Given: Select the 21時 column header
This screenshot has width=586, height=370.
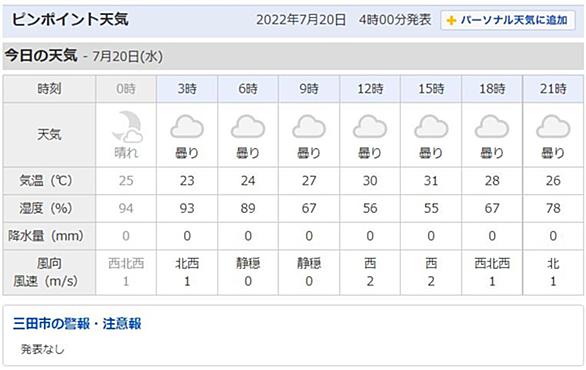Looking at the screenshot, I should [553, 89].
